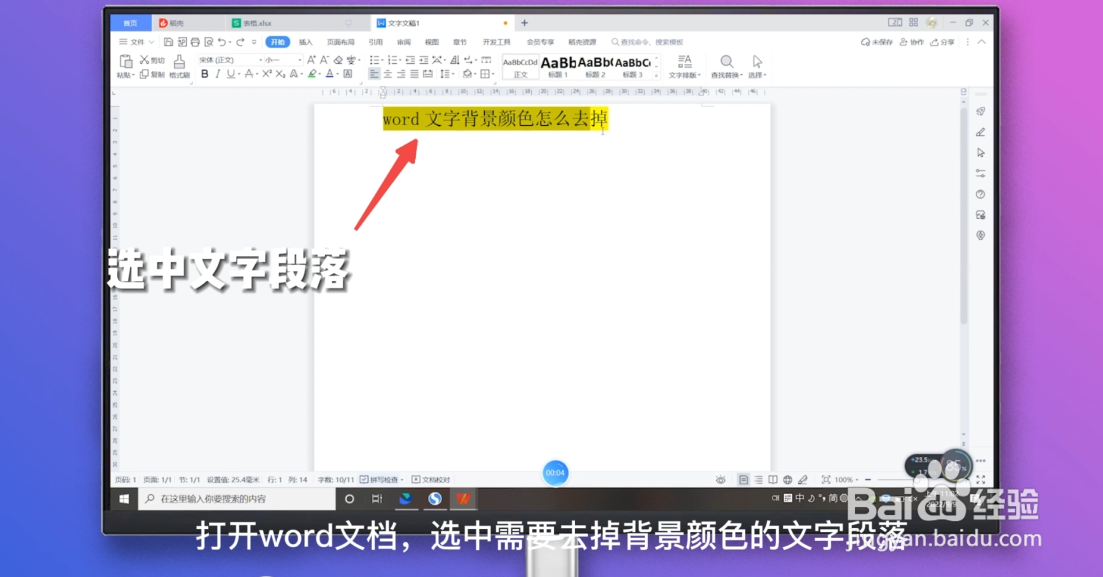Center align the paragraph
The image size is (1103, 577).
pyautogui.click(x=388, y=74)
